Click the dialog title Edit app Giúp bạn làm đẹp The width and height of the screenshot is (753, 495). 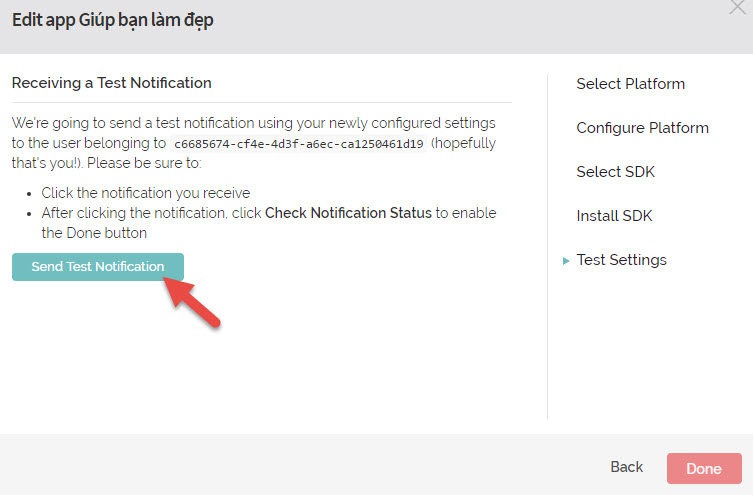pyautogui.click(x=112, y=19)
